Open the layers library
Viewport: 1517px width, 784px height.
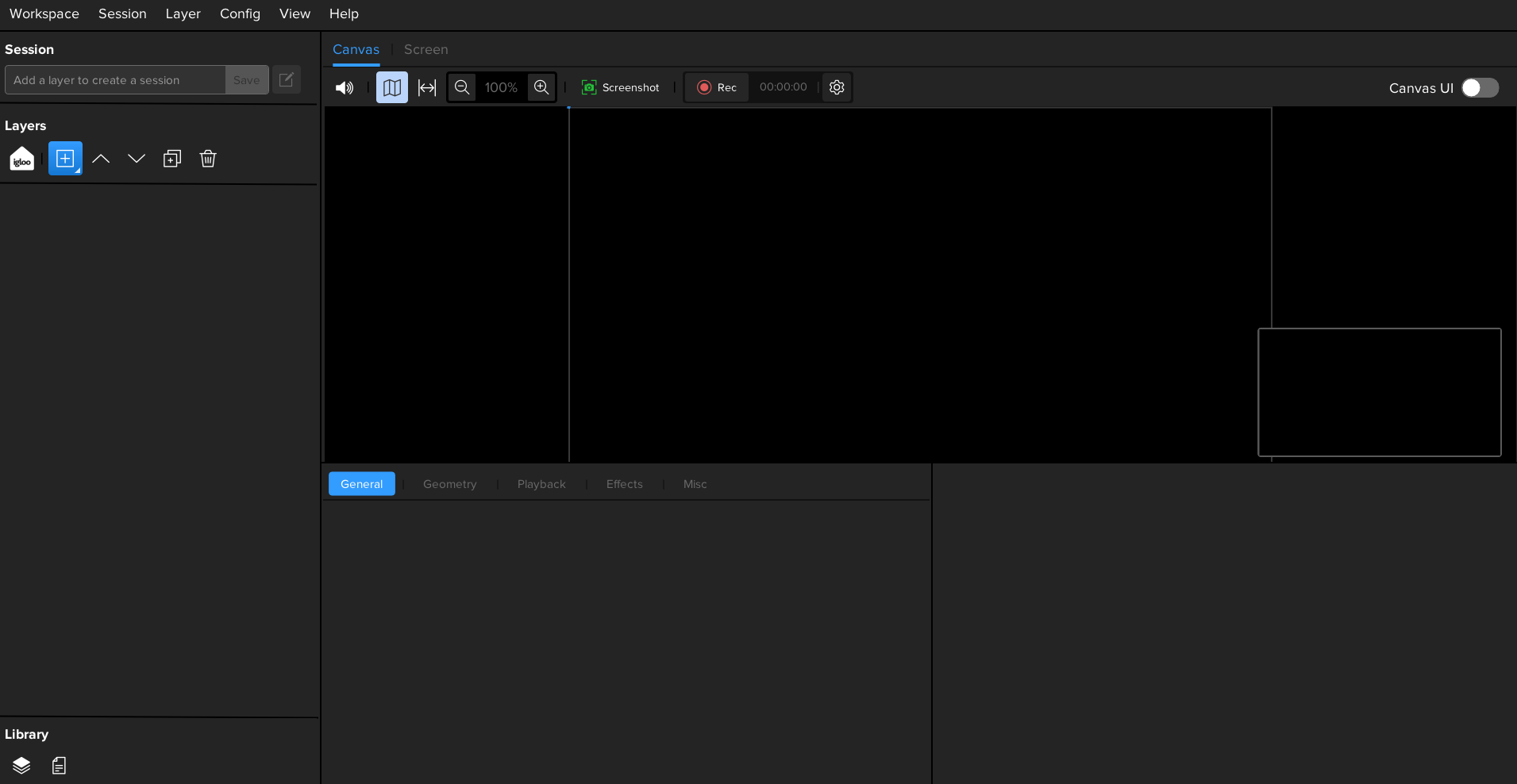point(21,765)
